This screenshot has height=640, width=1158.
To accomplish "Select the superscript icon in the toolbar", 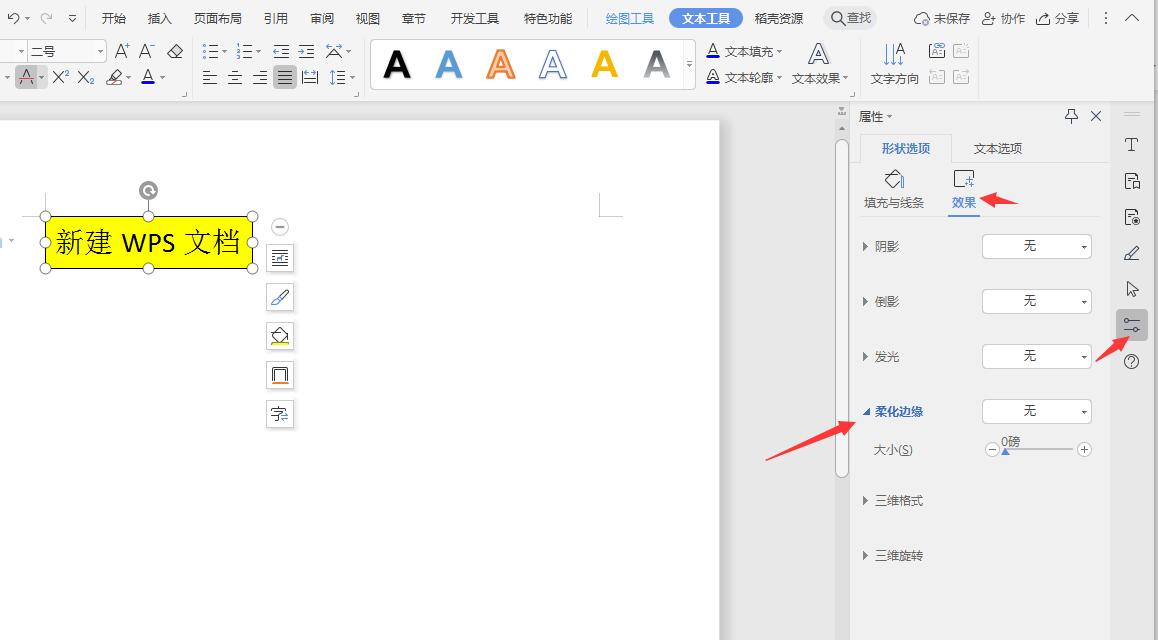I will pyautogui.click(x=61, y=78).
